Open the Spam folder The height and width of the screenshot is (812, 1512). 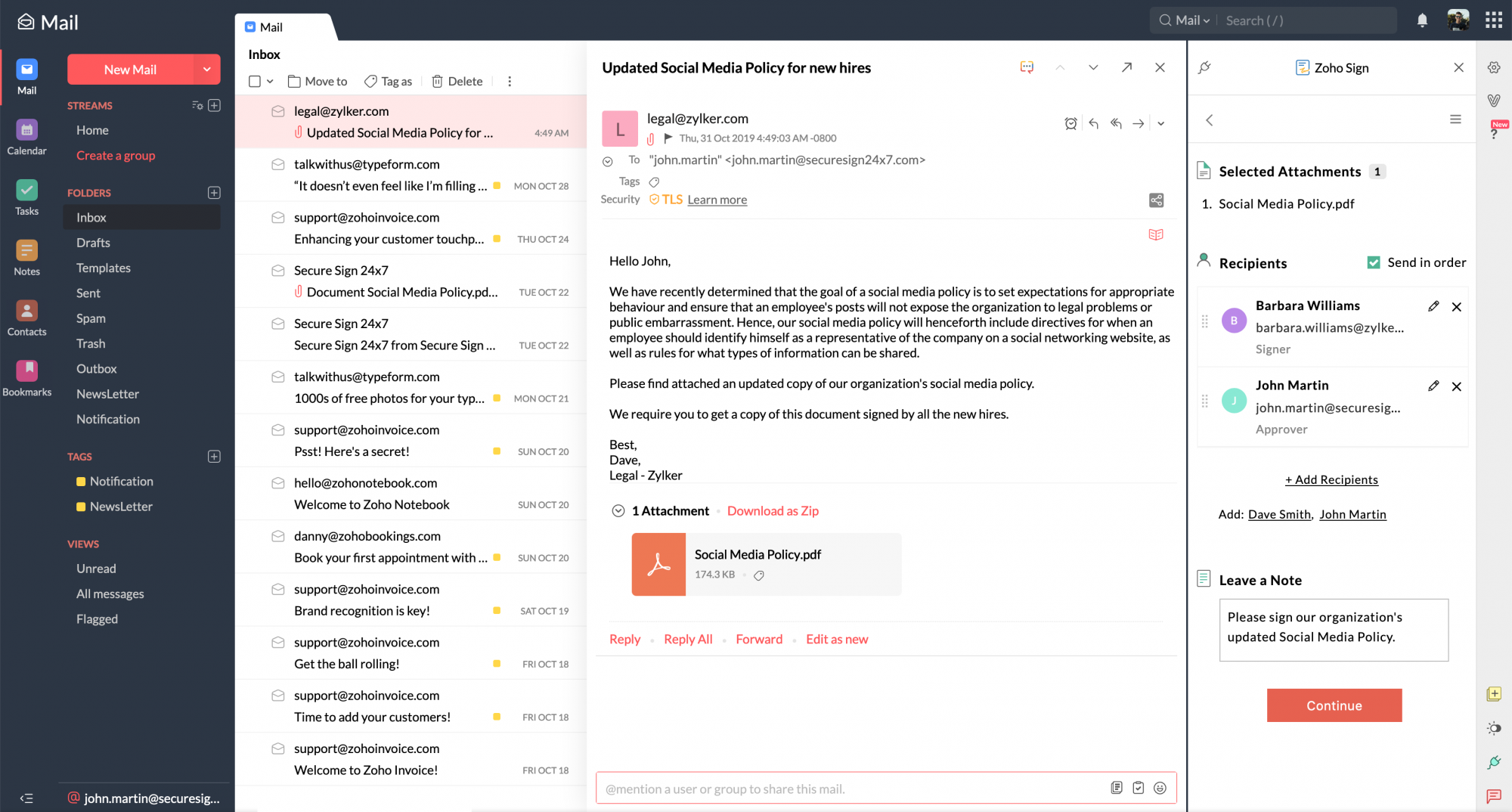coord(91,318)
